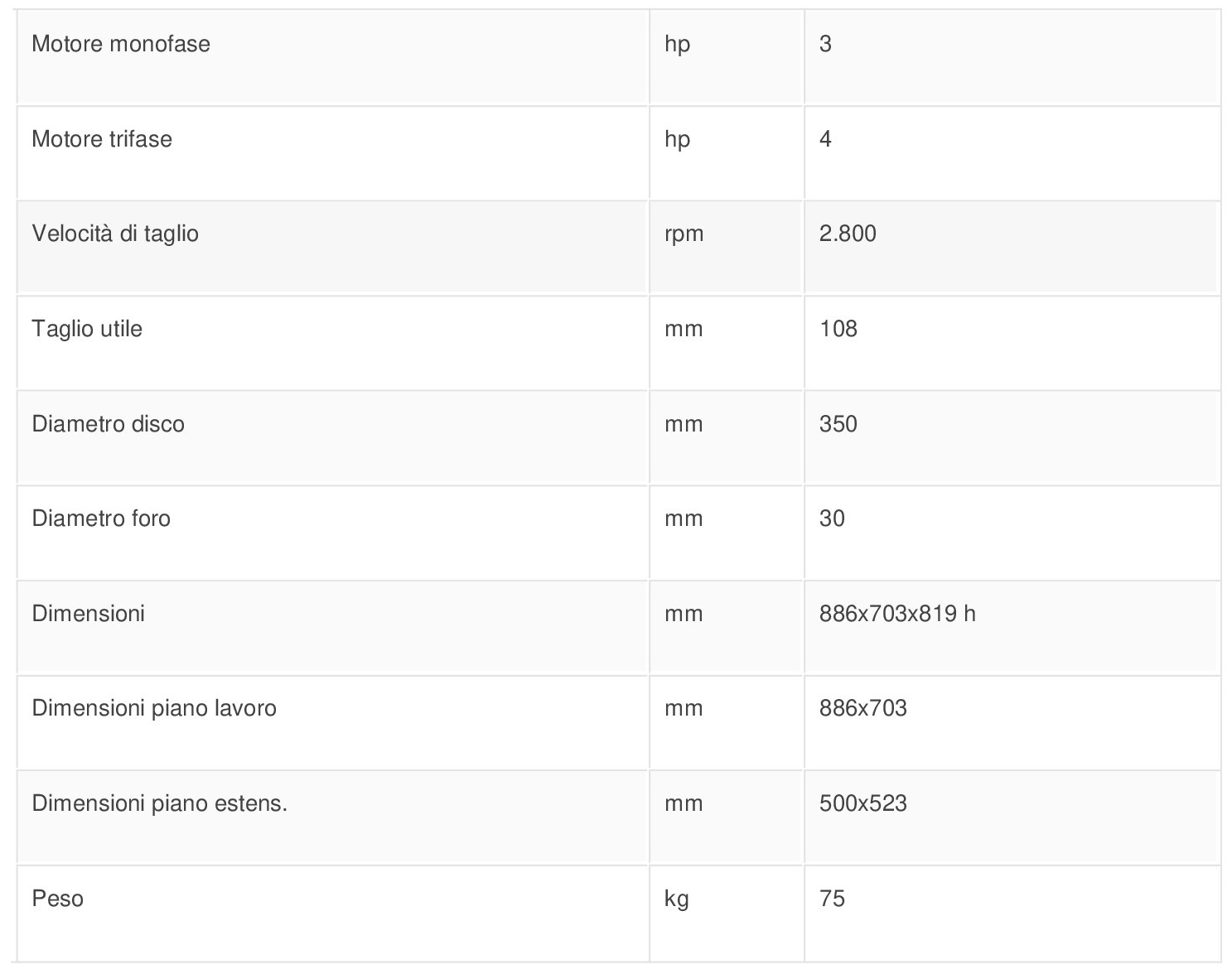Click the "rpm" unit cell
This screenshot has height=974, width=1232.
point(684,234)
